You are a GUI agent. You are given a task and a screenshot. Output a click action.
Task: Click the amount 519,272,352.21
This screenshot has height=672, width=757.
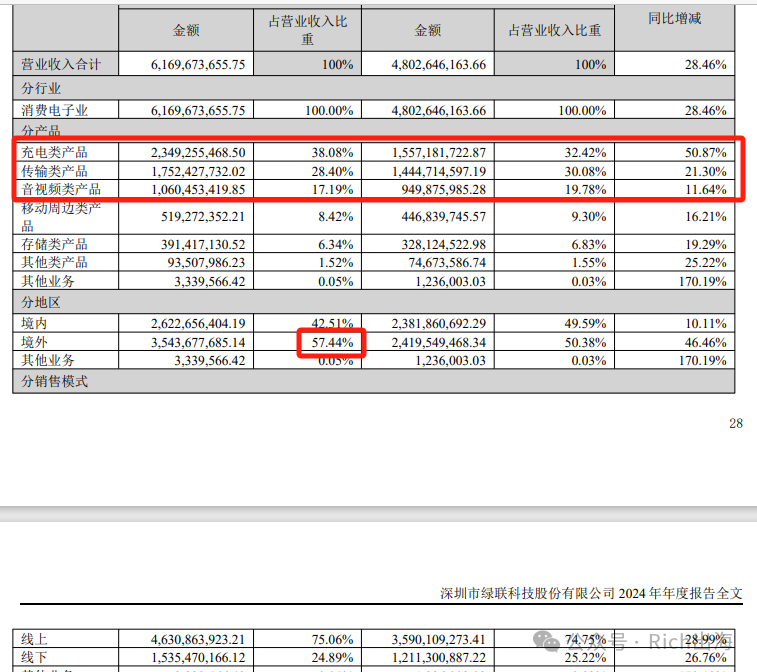(x=203, y=217)
